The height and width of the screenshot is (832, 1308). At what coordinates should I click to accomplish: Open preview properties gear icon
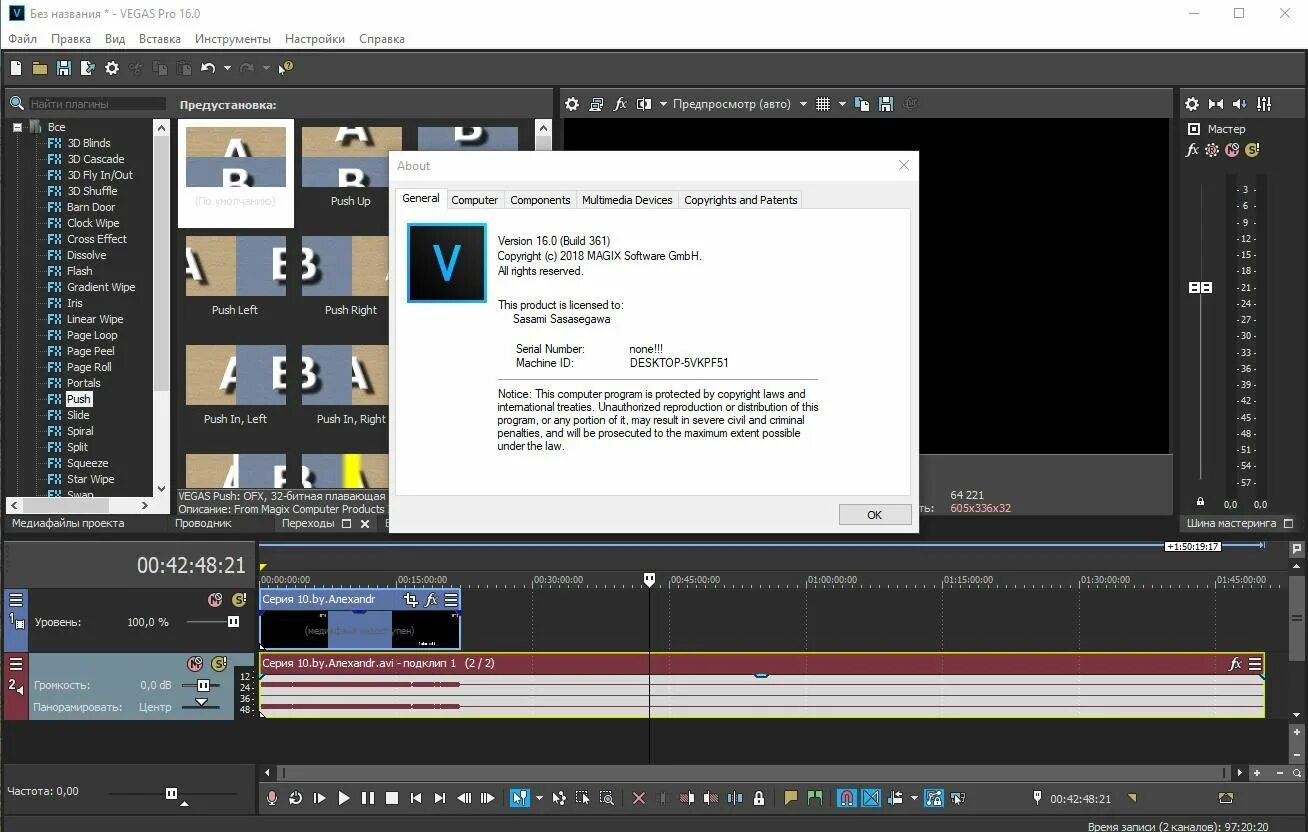point(572,104)
